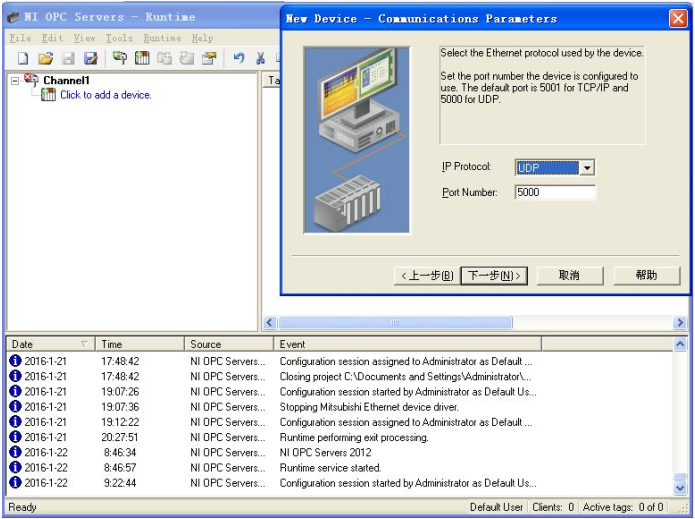The height and width of the screenshot is (519, 695).
Task: Click the info icon of the 9:22:44 event
Action: point(15,482)
